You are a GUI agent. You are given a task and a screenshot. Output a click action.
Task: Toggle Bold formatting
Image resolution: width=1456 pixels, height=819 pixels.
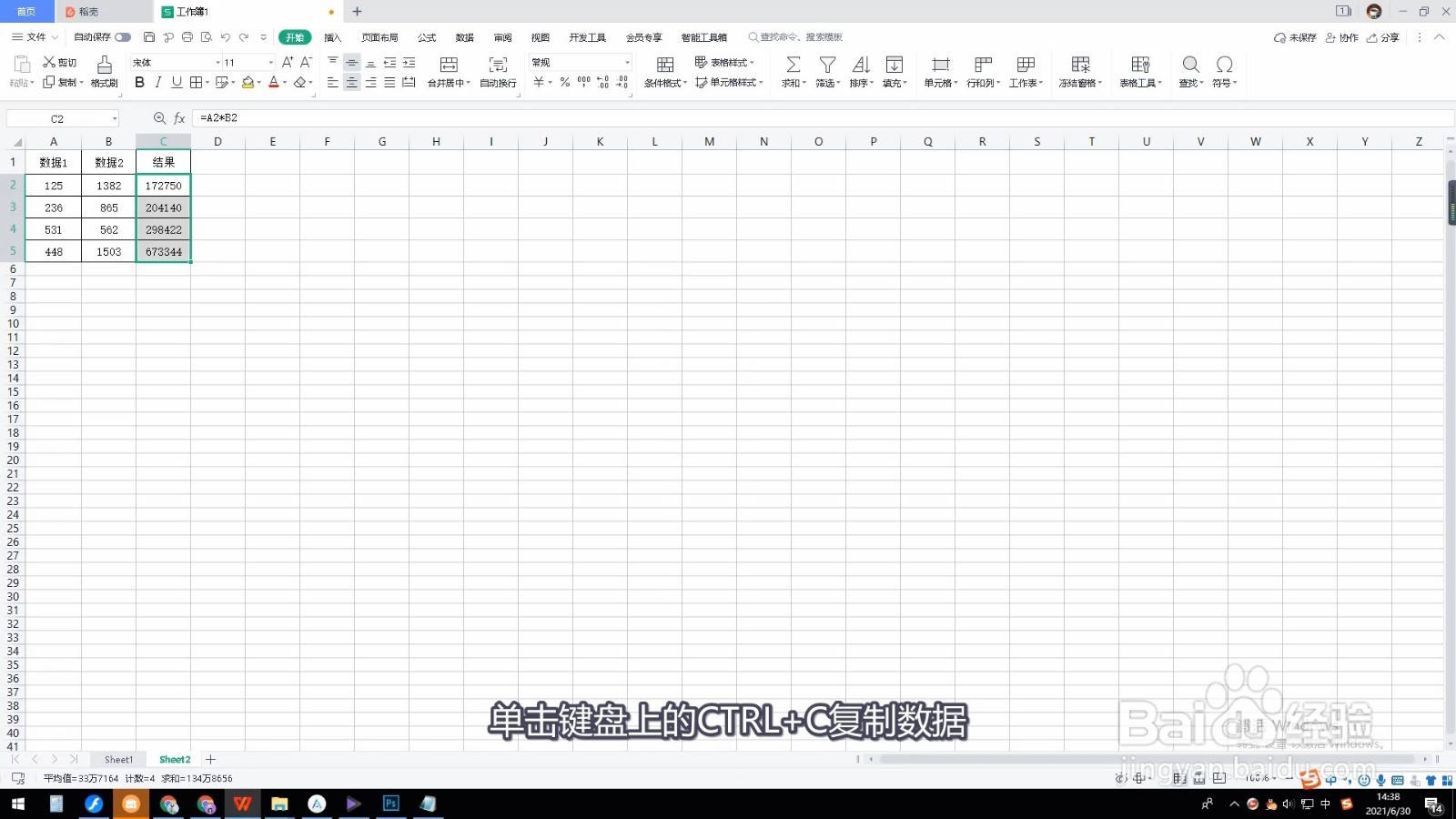coord(139,82)
